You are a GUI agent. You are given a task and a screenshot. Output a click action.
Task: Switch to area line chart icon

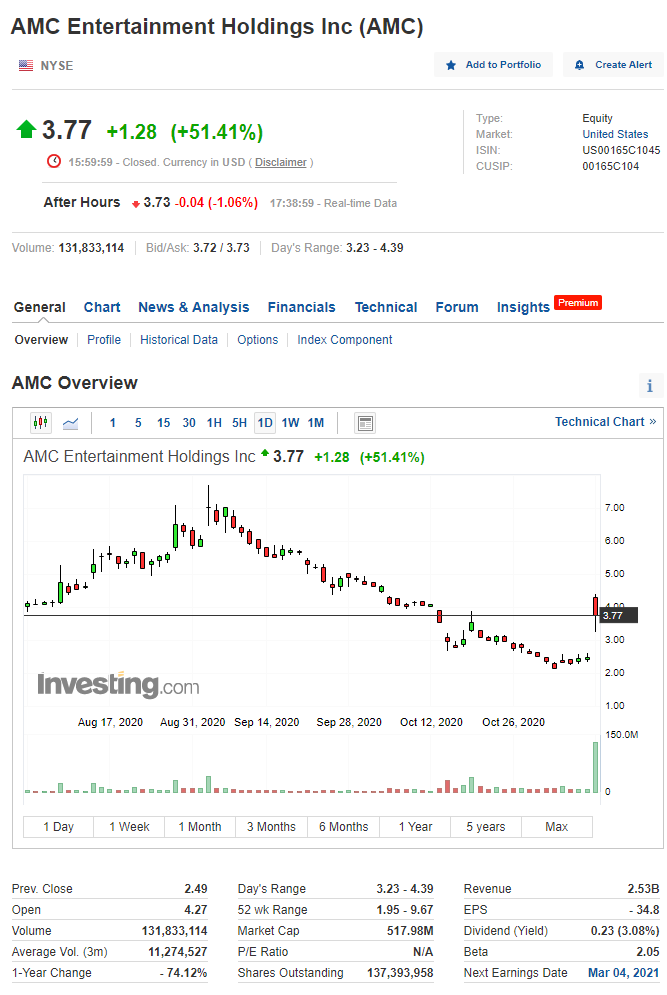pos(70,423)
